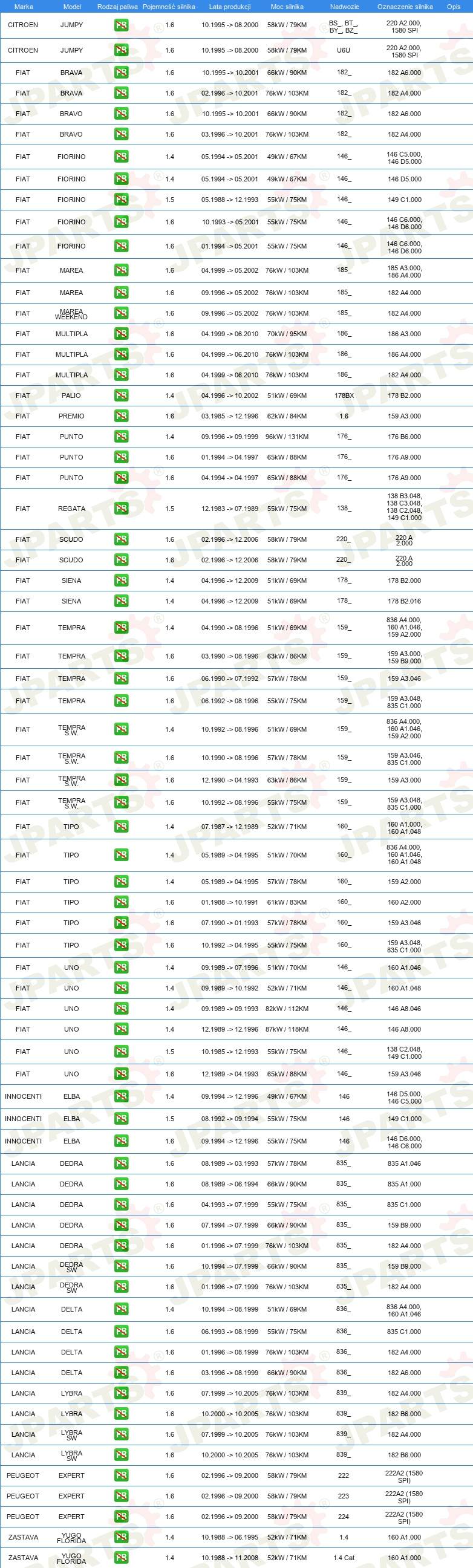Click the Marka column header
The height and width of the screenshot is (1568, 473).
[x=24, y=7]
